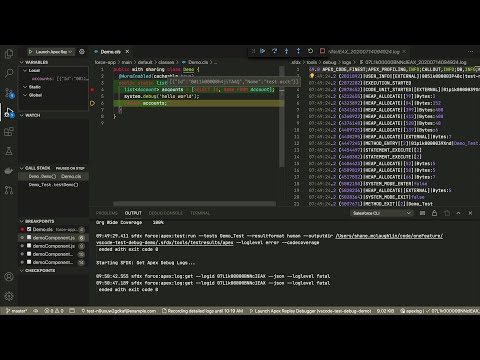Click Step Out in debug toolbar

(x=298, y=51)
